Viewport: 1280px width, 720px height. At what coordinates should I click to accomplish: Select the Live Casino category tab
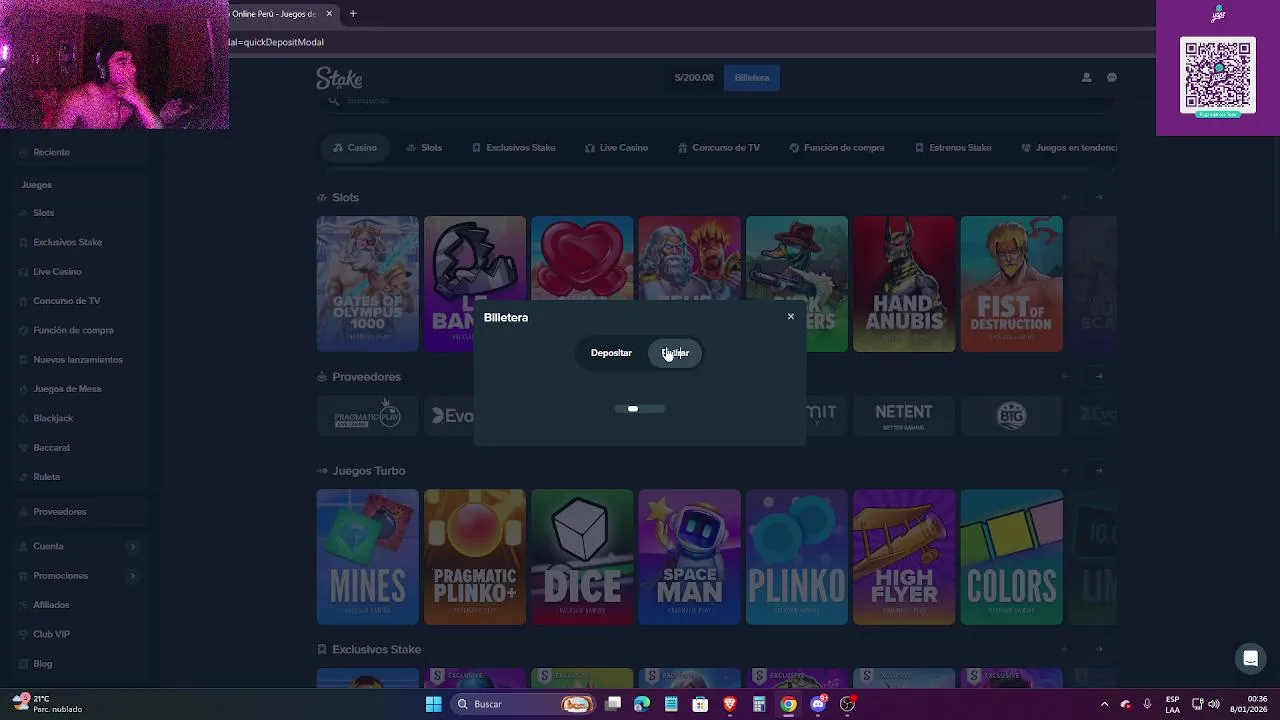tap(616, 148)
